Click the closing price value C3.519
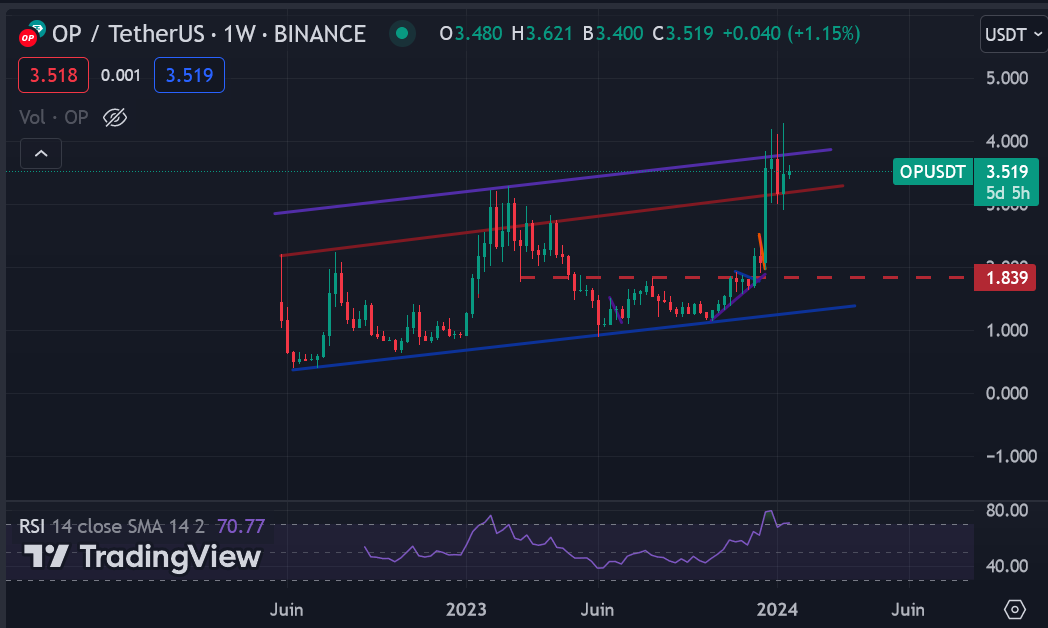The width and height of the screenshot is (1048, 628). tap(683, 33)
